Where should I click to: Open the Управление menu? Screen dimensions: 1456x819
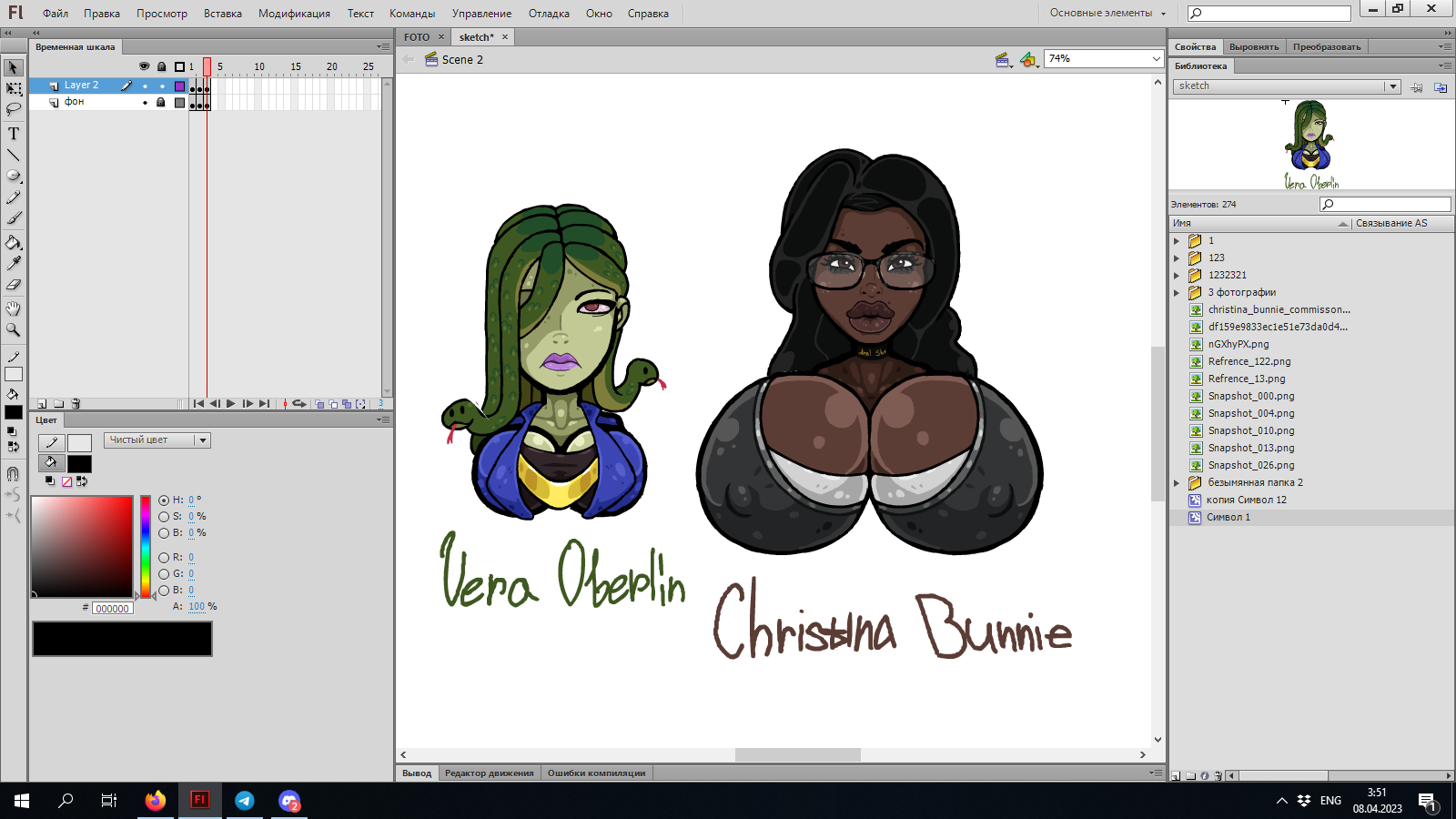(481, 14)
